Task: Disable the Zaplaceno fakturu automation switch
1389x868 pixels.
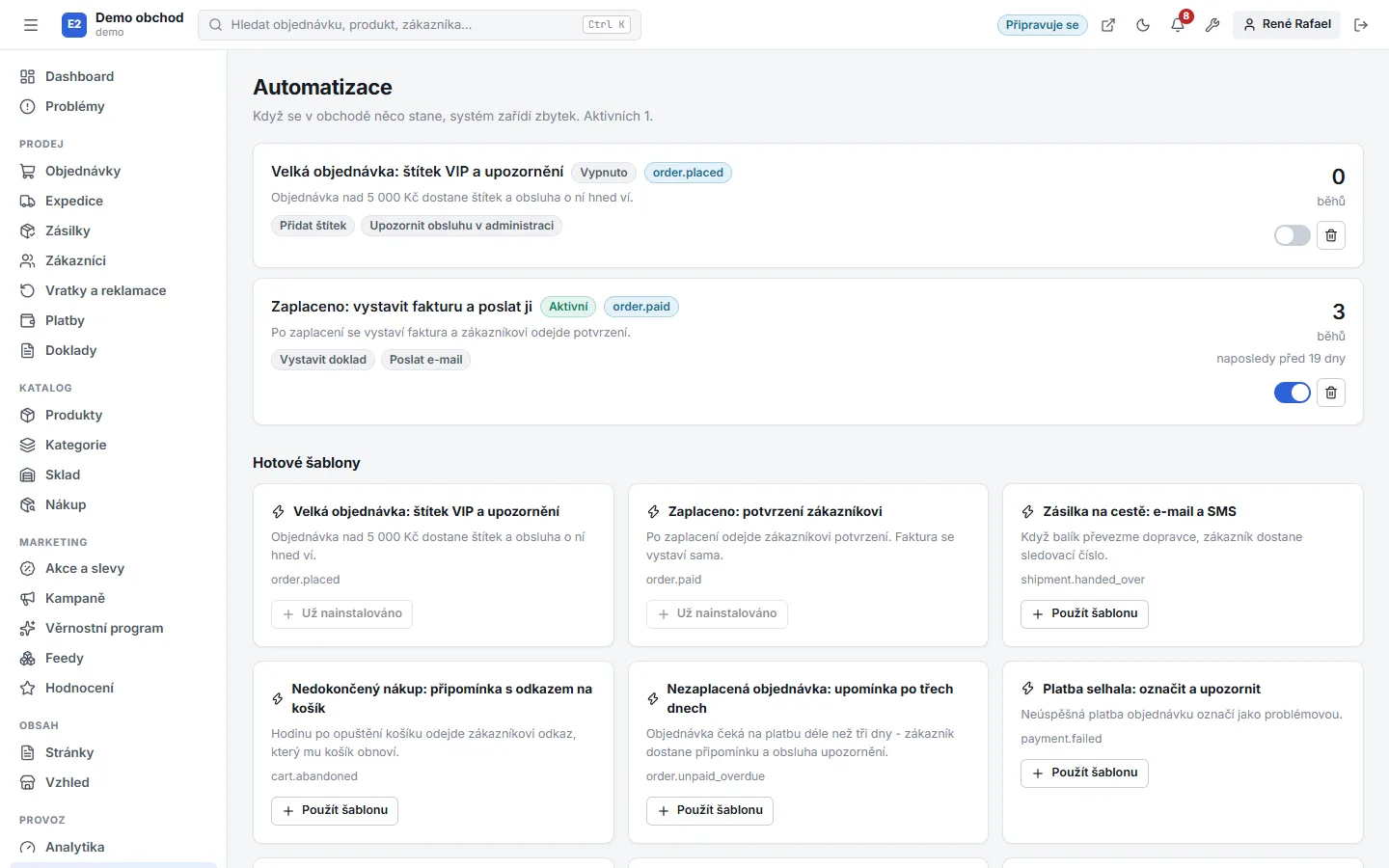Action: coord(1292,393)
